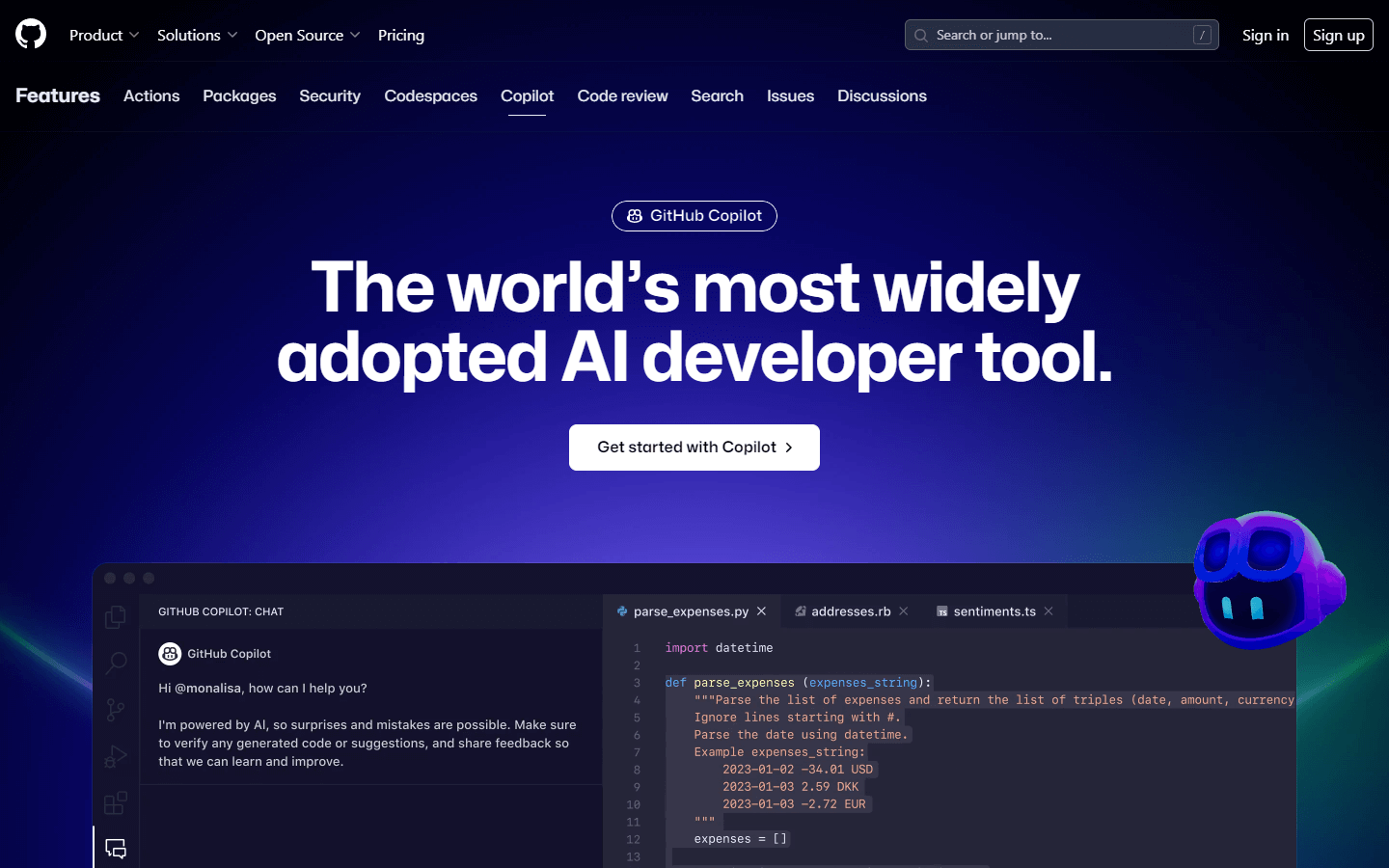Go to the Discussions feature tab
Viewport: 1389px width, 868px height.
pos(882,95)
